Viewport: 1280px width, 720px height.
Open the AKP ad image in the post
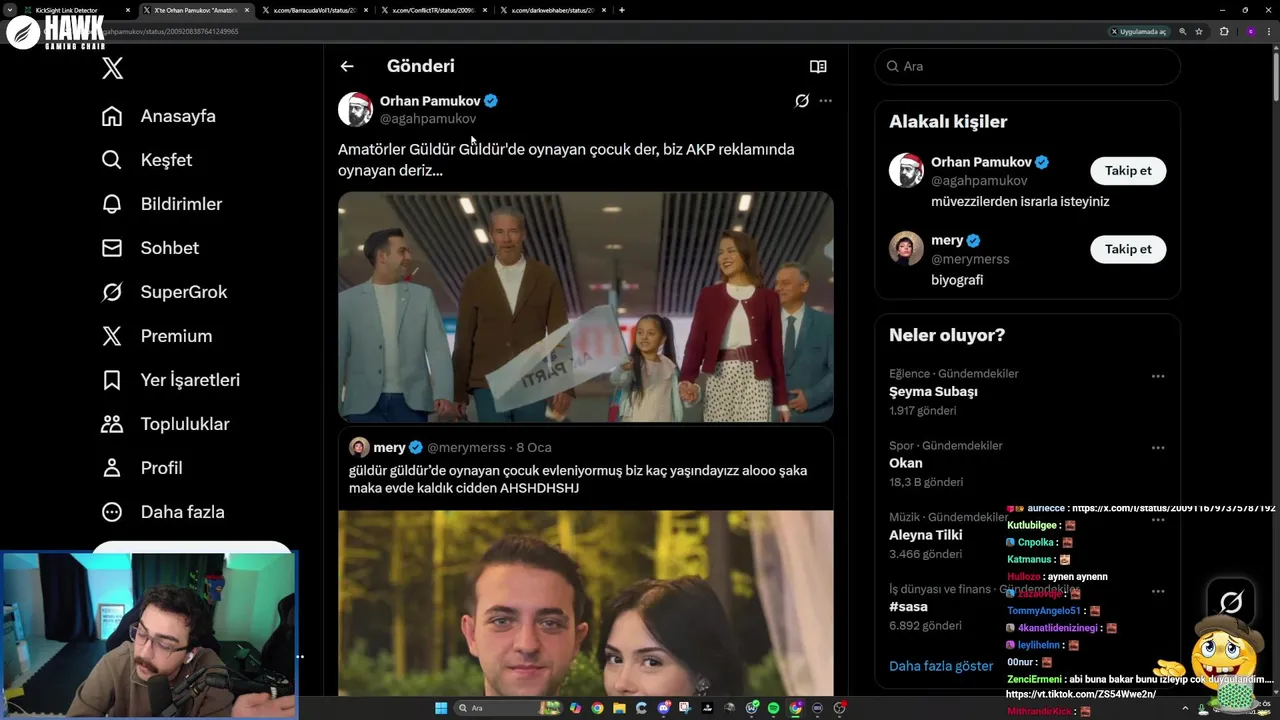click(585, 306)
